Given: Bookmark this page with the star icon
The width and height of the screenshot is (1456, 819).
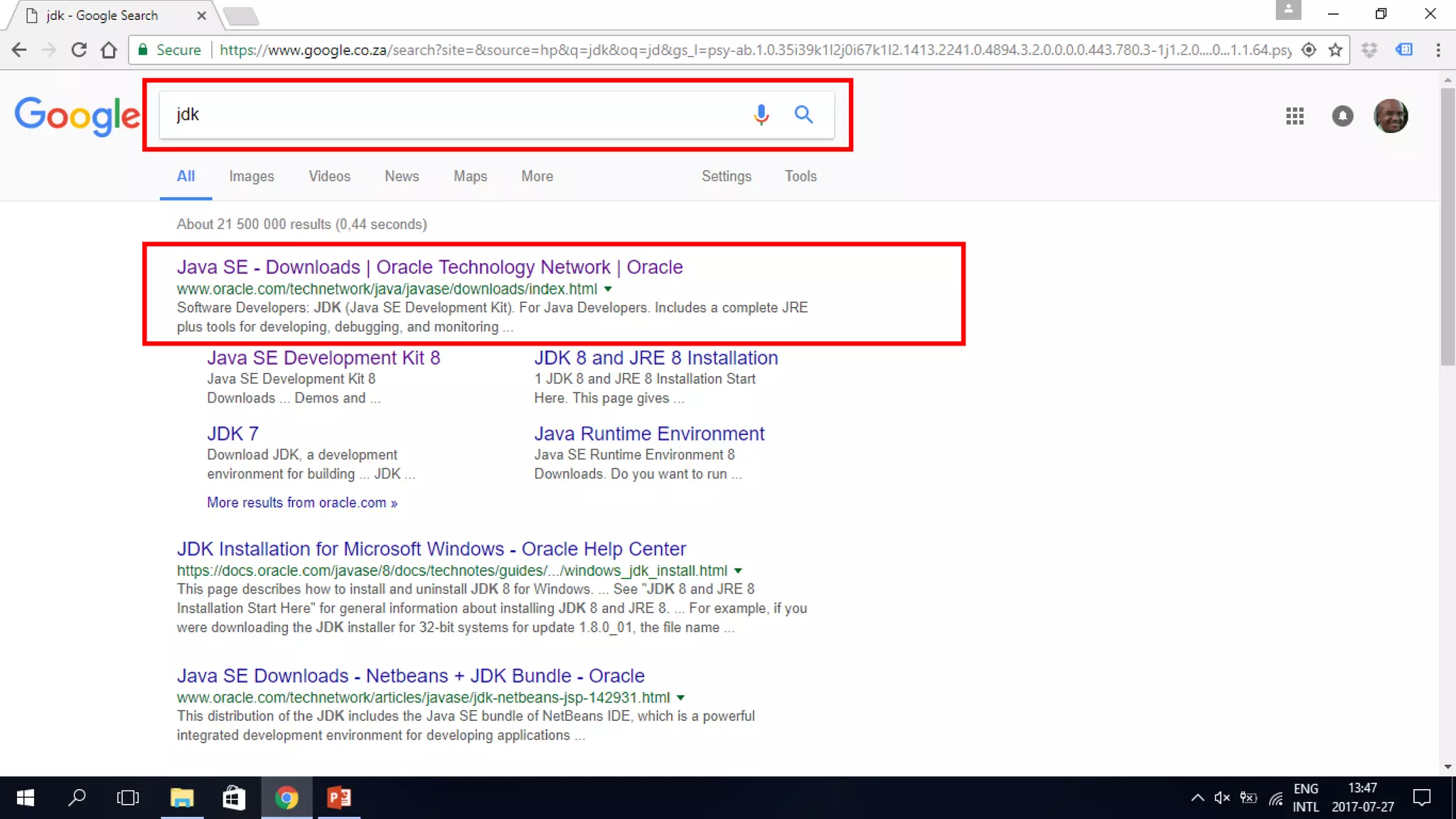Looking at the screenshot, I should (x=1335, y=50).
